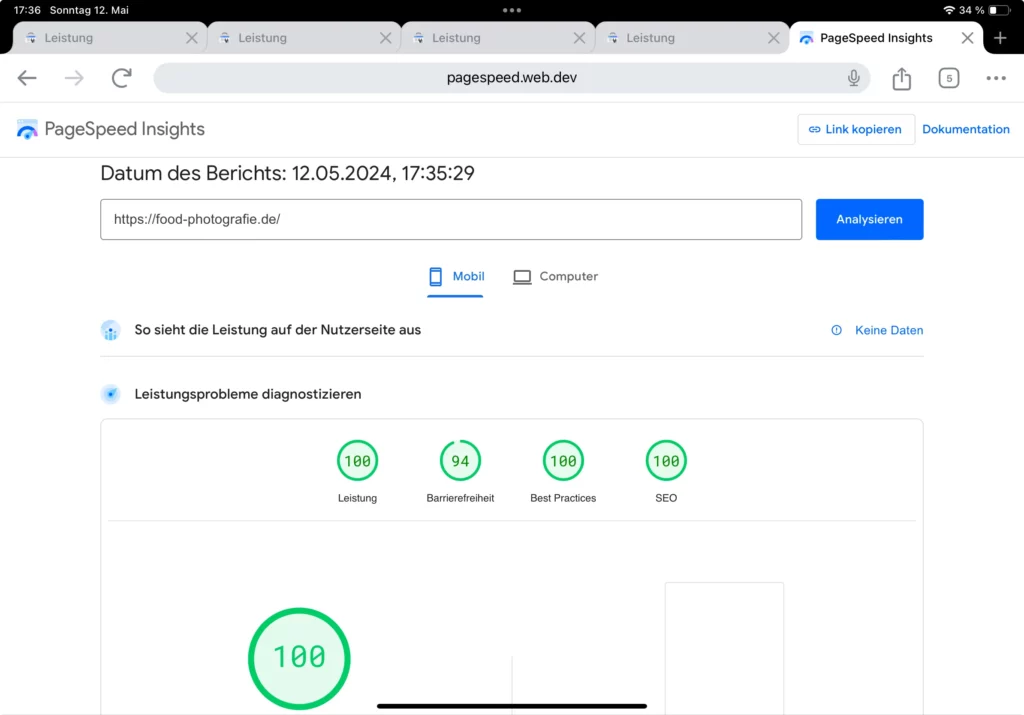Click the Analysieren button

(869, 219)
